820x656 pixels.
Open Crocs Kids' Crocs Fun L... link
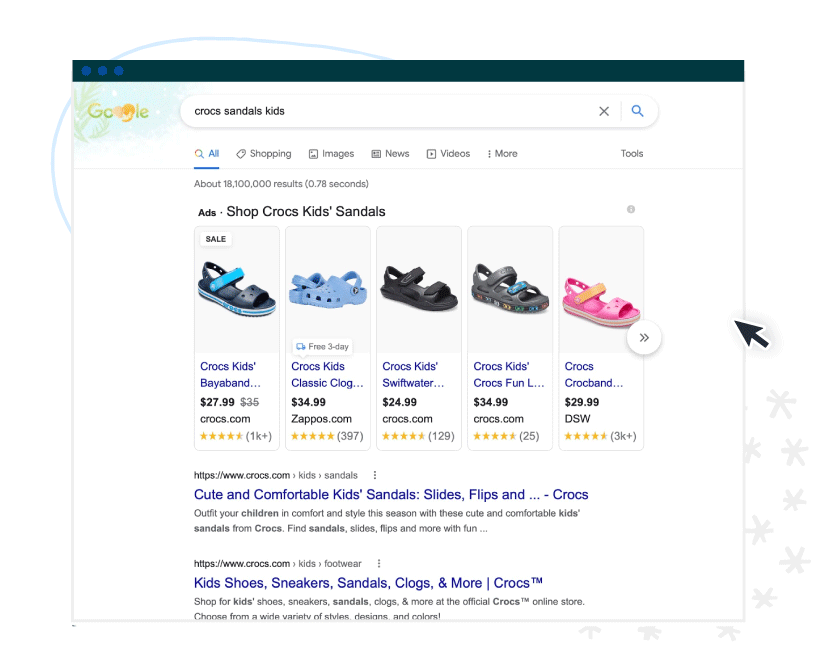[x=509, y=375]
